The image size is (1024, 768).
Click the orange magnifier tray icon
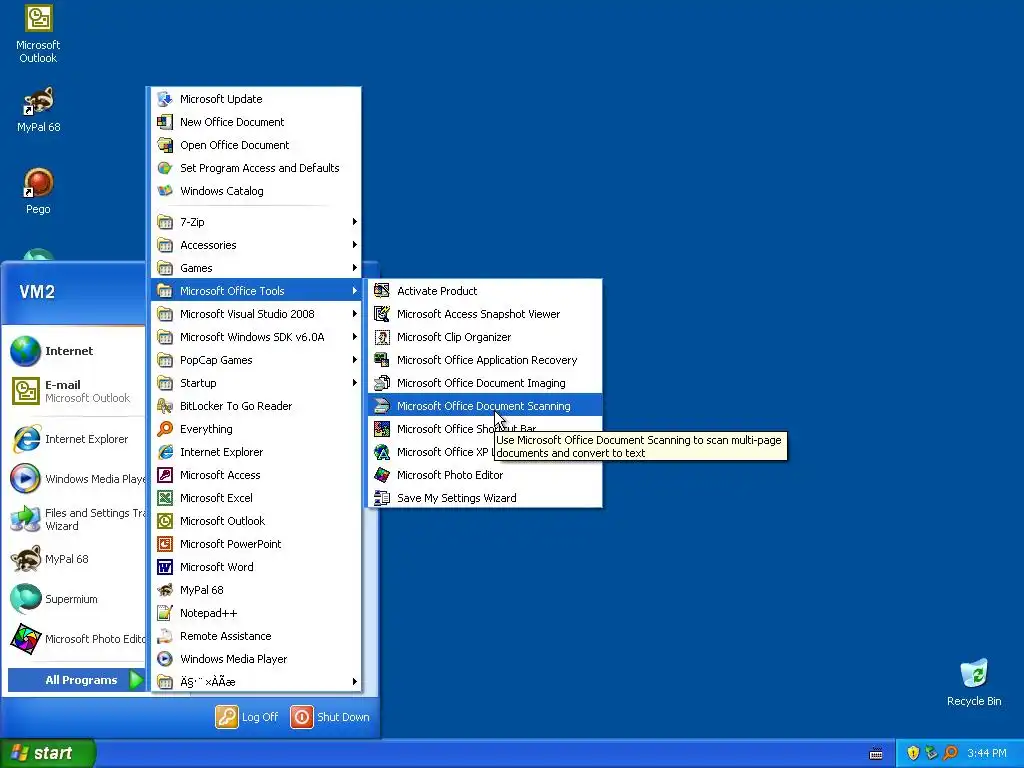click(950, 754)
